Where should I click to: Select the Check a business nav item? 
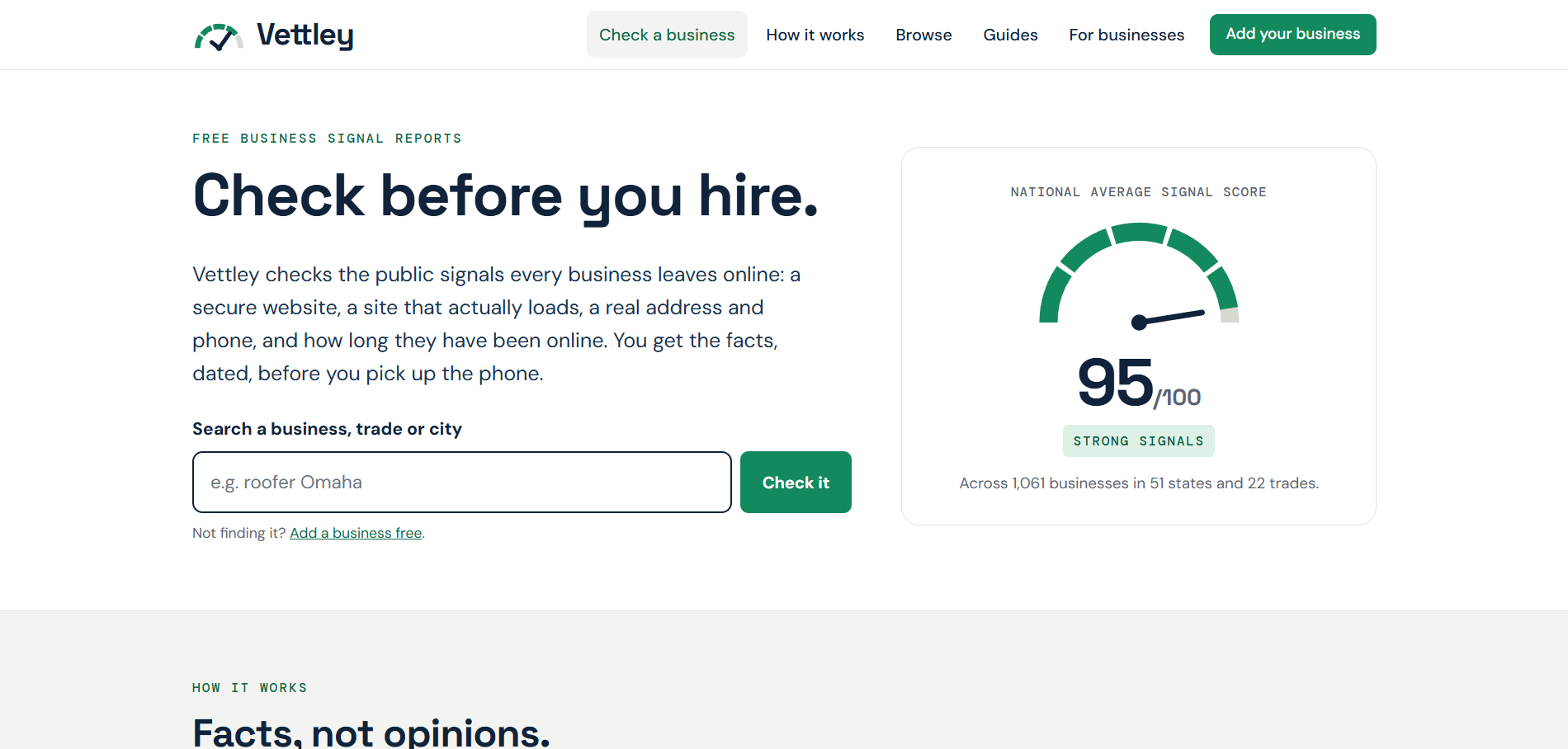point(667,35)
